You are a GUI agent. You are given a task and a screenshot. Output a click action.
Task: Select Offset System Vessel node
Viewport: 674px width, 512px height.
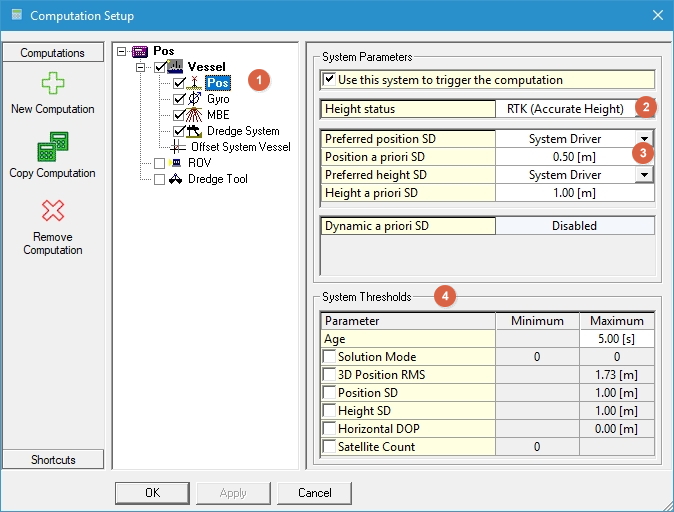pos(240,147)
